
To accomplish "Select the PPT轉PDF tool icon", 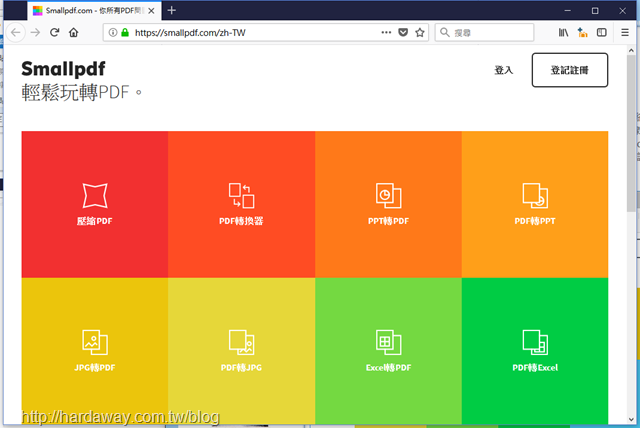I will [x=388, y=195].
